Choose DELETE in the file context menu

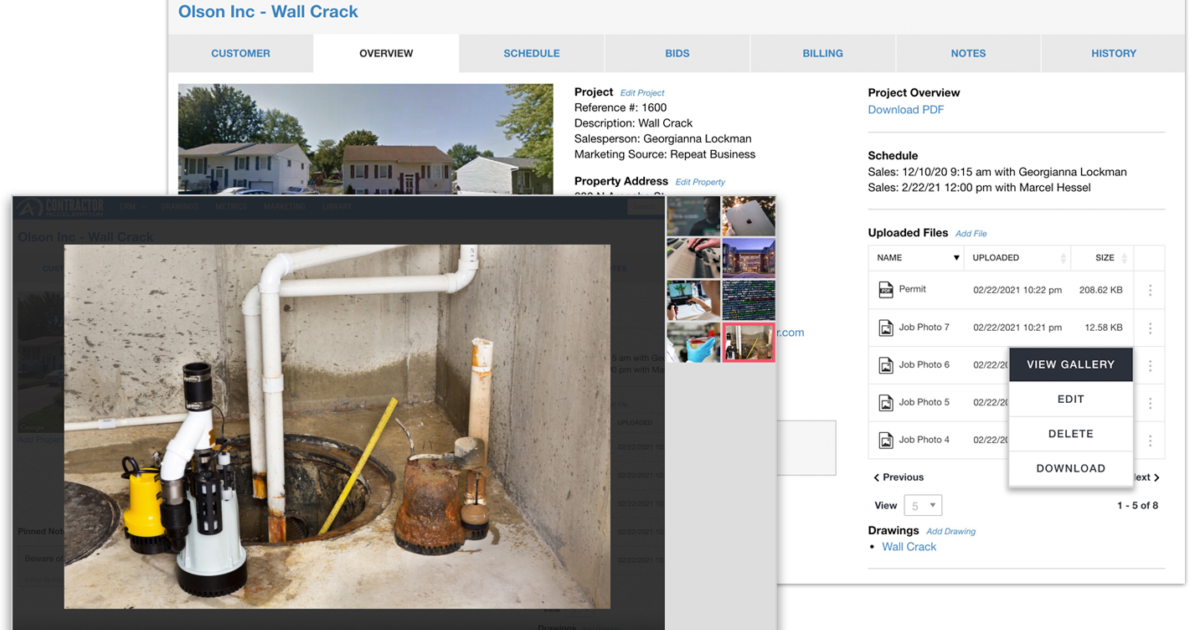point(1071,433)
